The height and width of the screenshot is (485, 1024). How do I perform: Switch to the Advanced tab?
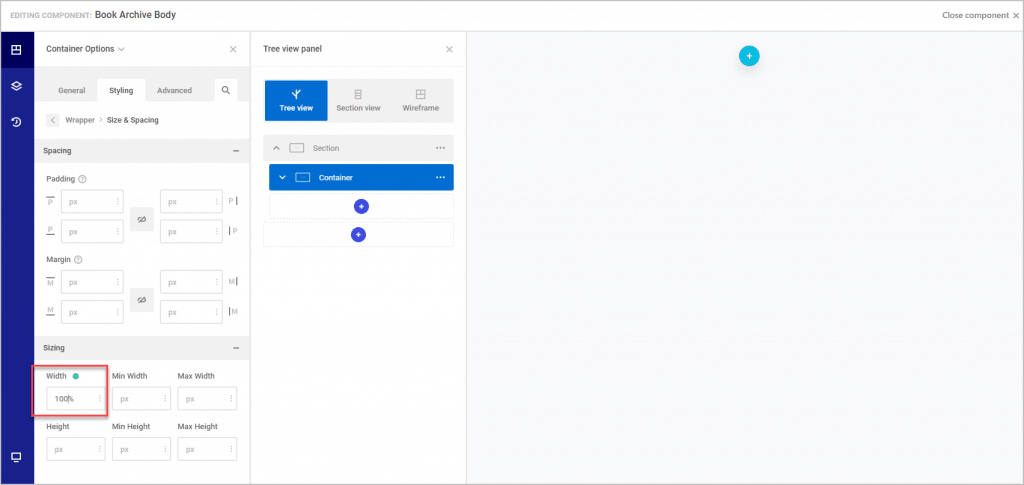[174, 90]
